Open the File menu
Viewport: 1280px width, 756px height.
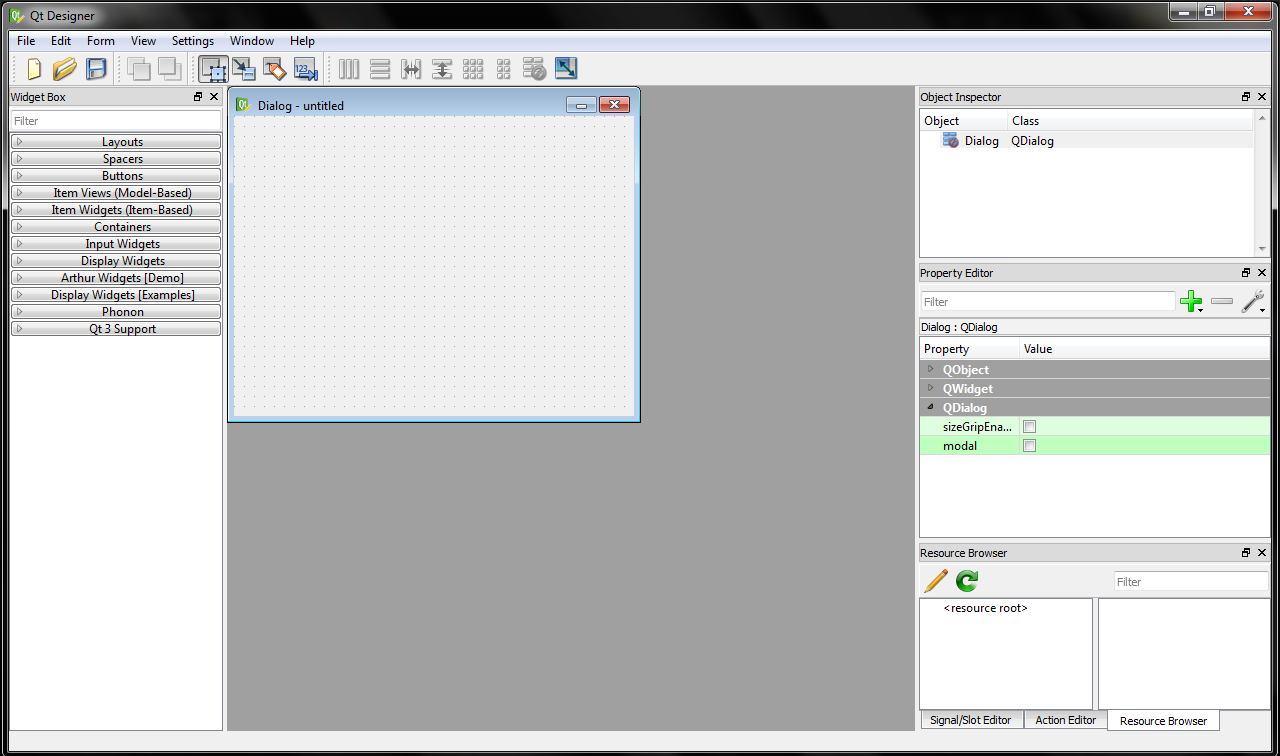(26, 41)
